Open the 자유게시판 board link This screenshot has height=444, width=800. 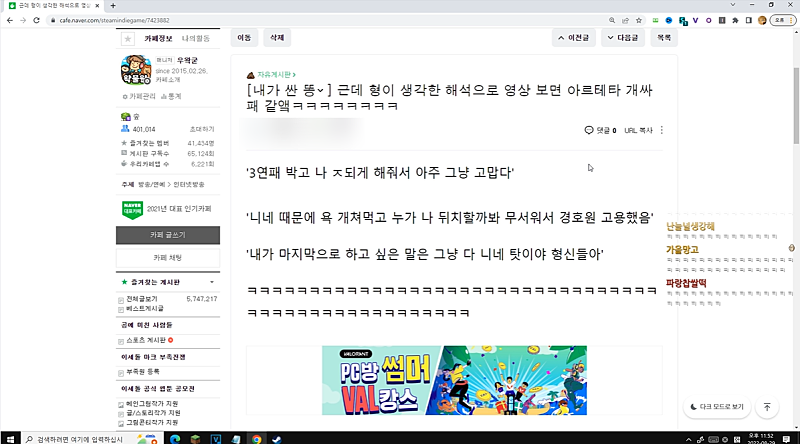click(276, 75)
